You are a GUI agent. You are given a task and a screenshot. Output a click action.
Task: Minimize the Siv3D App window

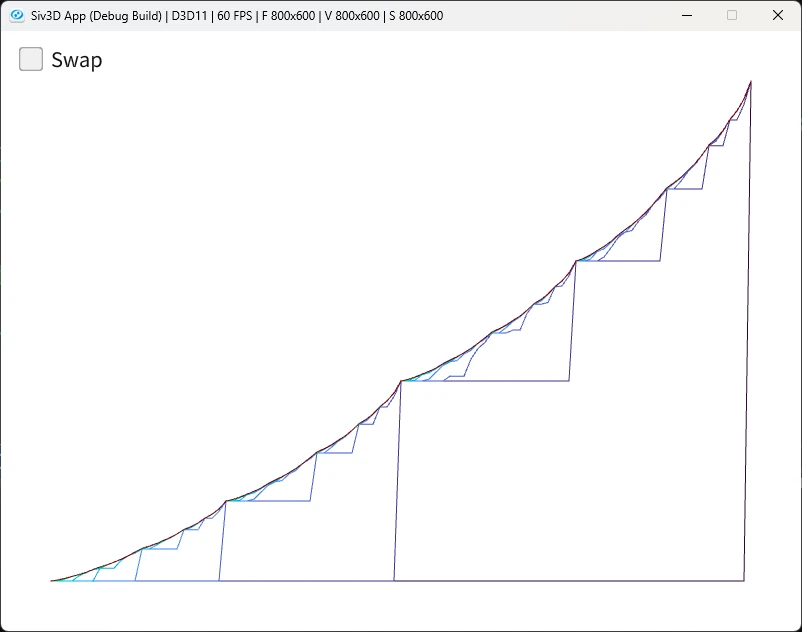point(687,15)
